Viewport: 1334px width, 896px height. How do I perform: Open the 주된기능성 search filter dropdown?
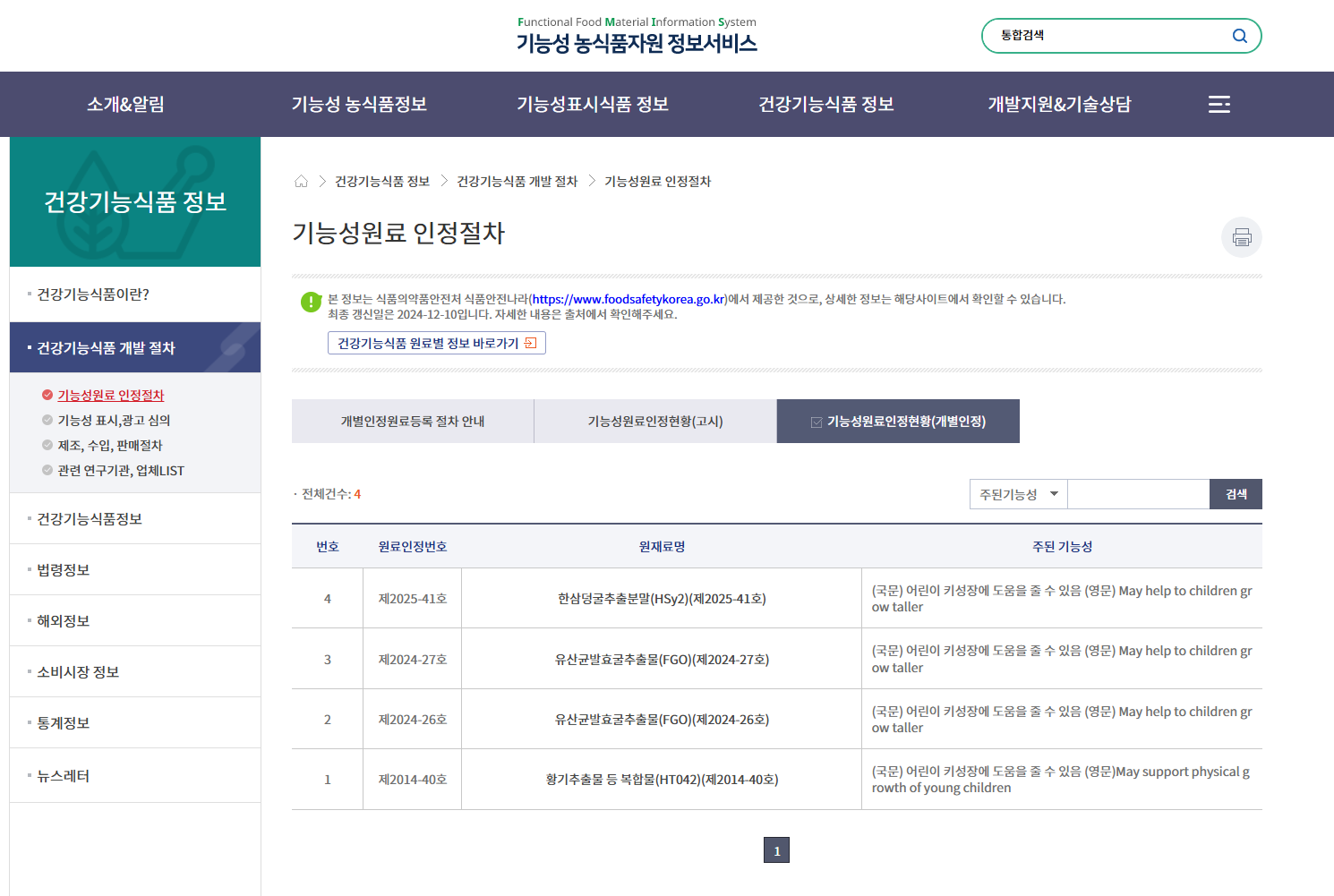click(1018, 494)
